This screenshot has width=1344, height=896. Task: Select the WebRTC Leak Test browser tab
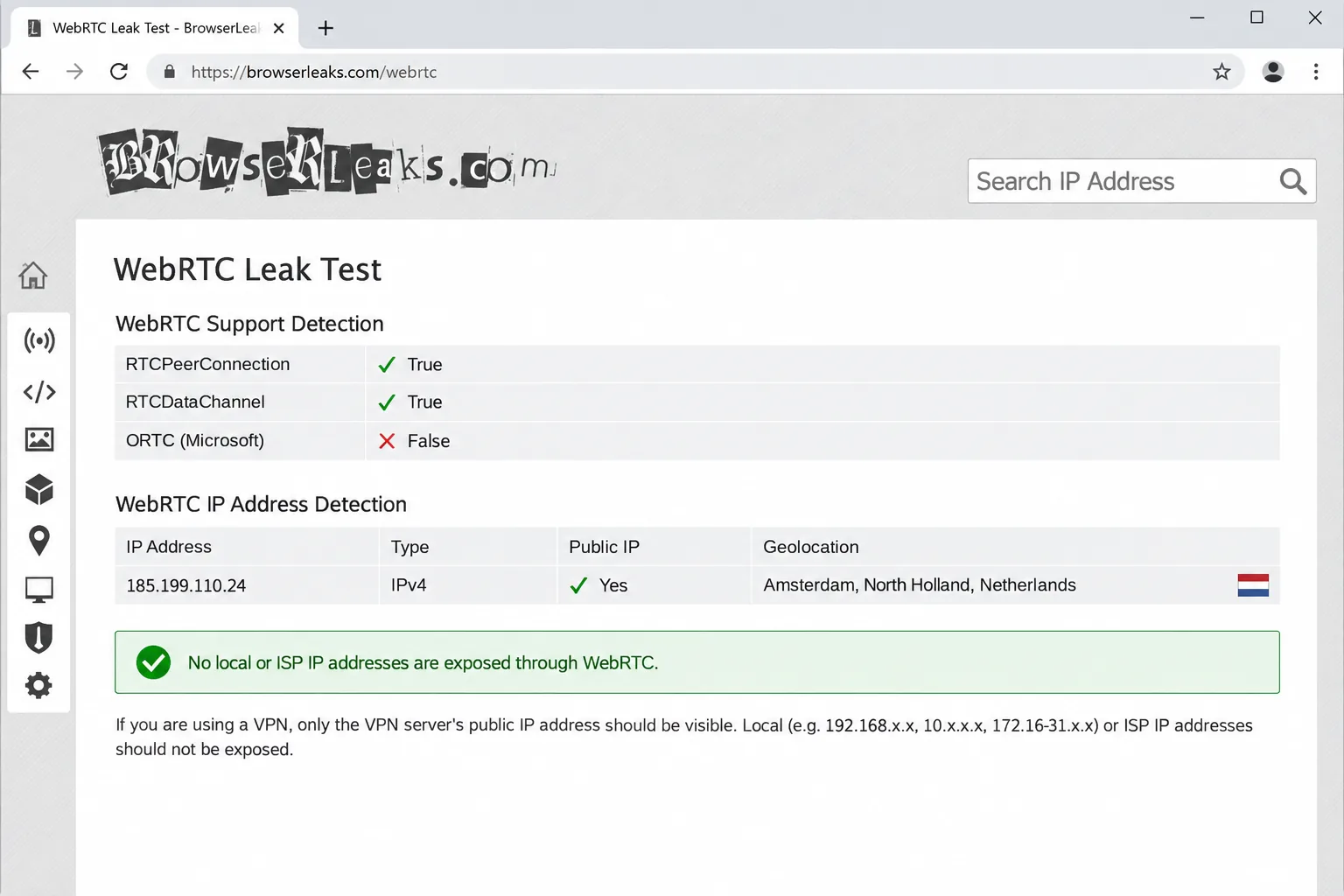(x=154, y=28)
